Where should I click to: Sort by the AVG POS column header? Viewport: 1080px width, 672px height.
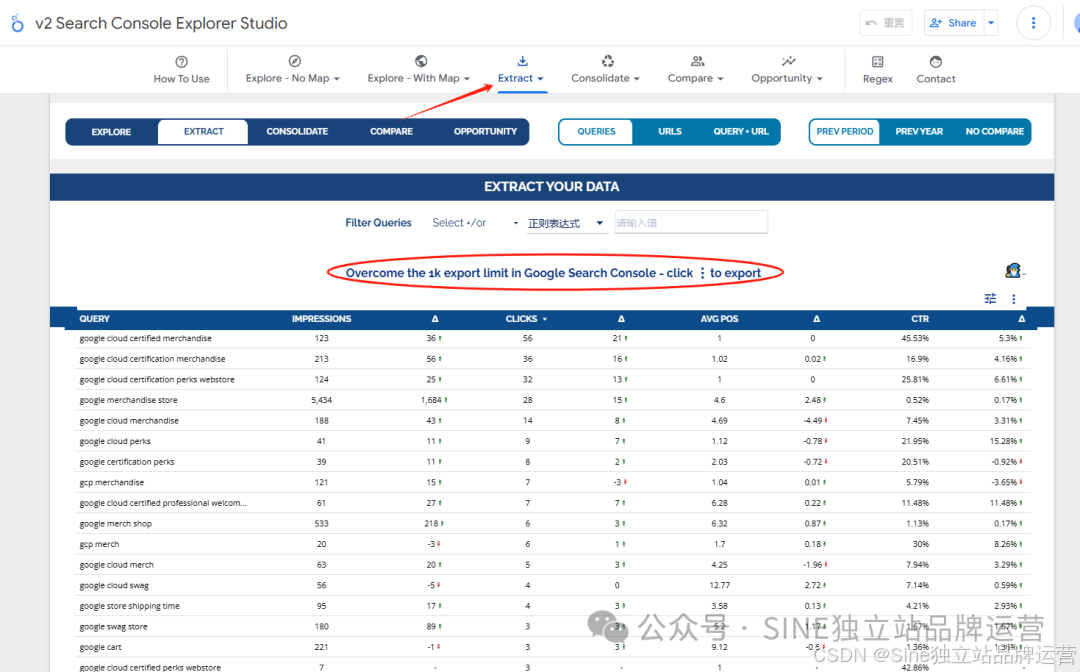[719, 319]
